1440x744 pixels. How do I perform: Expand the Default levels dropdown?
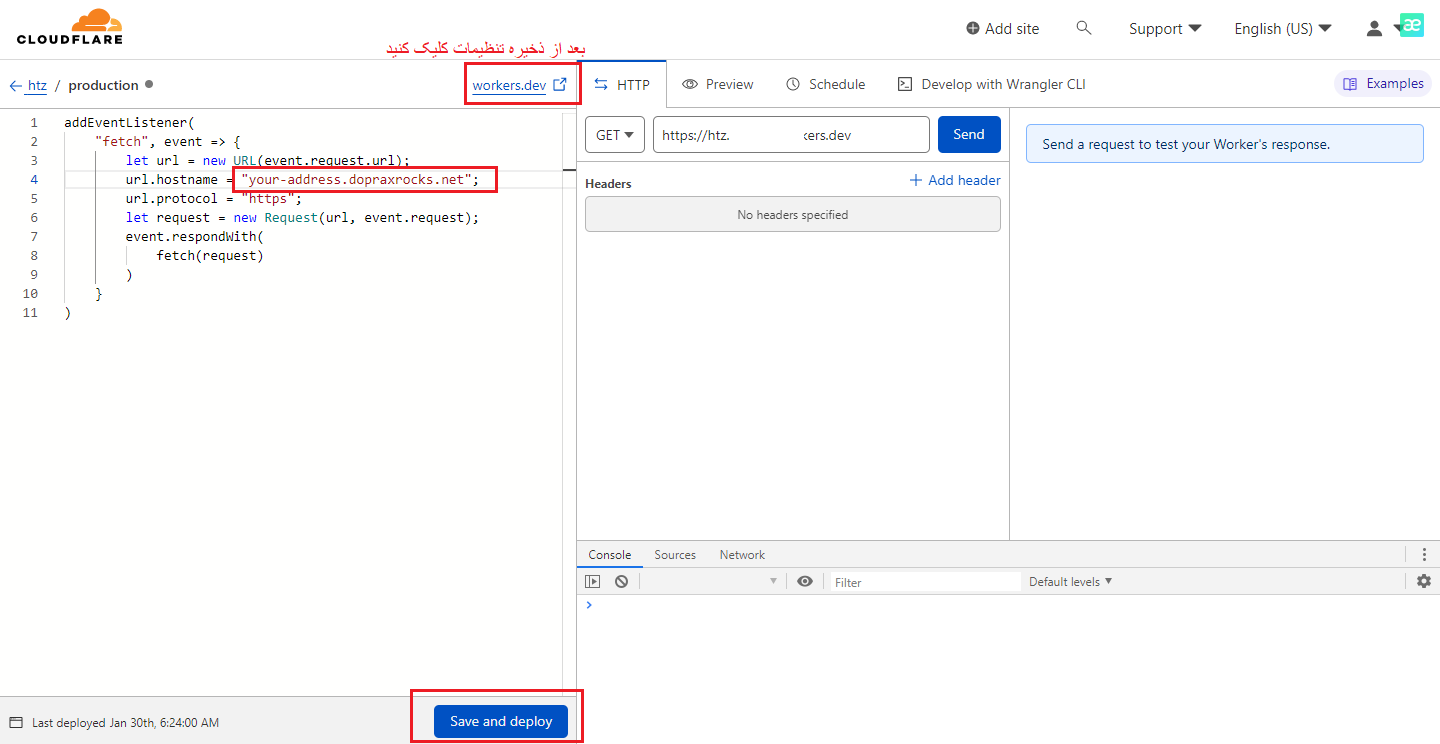1070,582
